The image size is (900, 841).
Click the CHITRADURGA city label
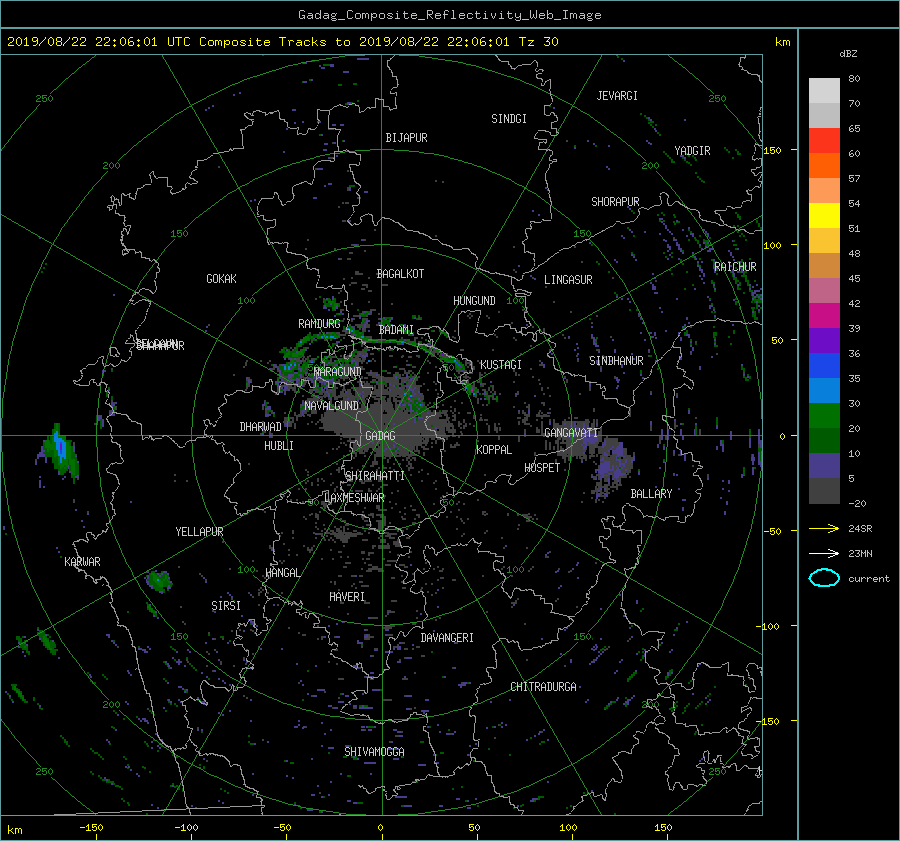pyautogui.click(x=543, y=687)
